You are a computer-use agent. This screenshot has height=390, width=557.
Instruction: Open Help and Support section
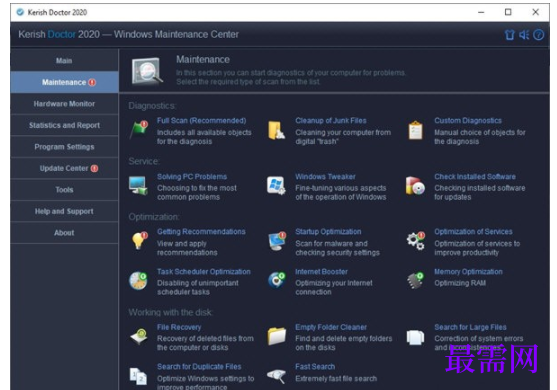click(64, 211)
